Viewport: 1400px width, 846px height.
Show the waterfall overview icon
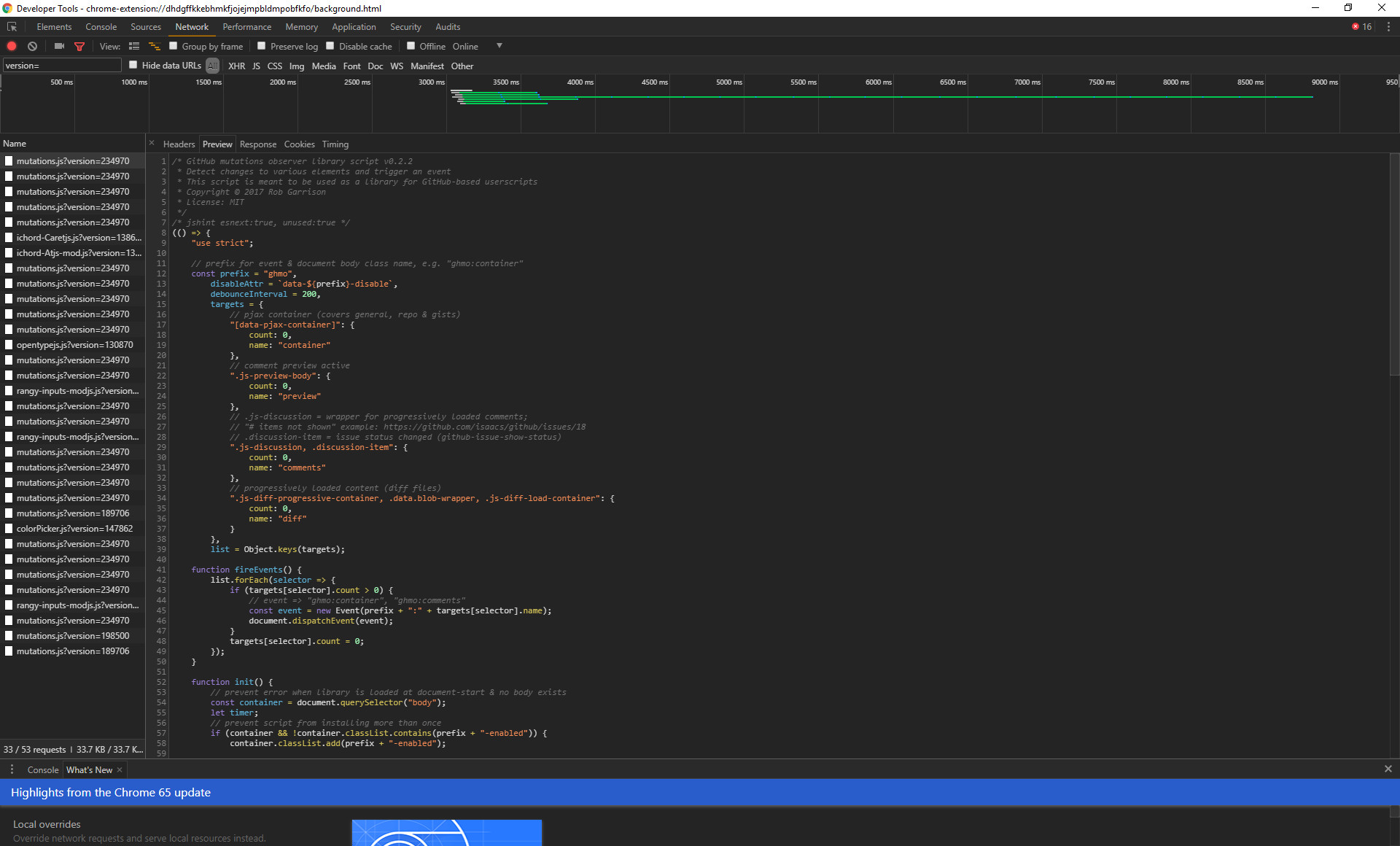154,46
